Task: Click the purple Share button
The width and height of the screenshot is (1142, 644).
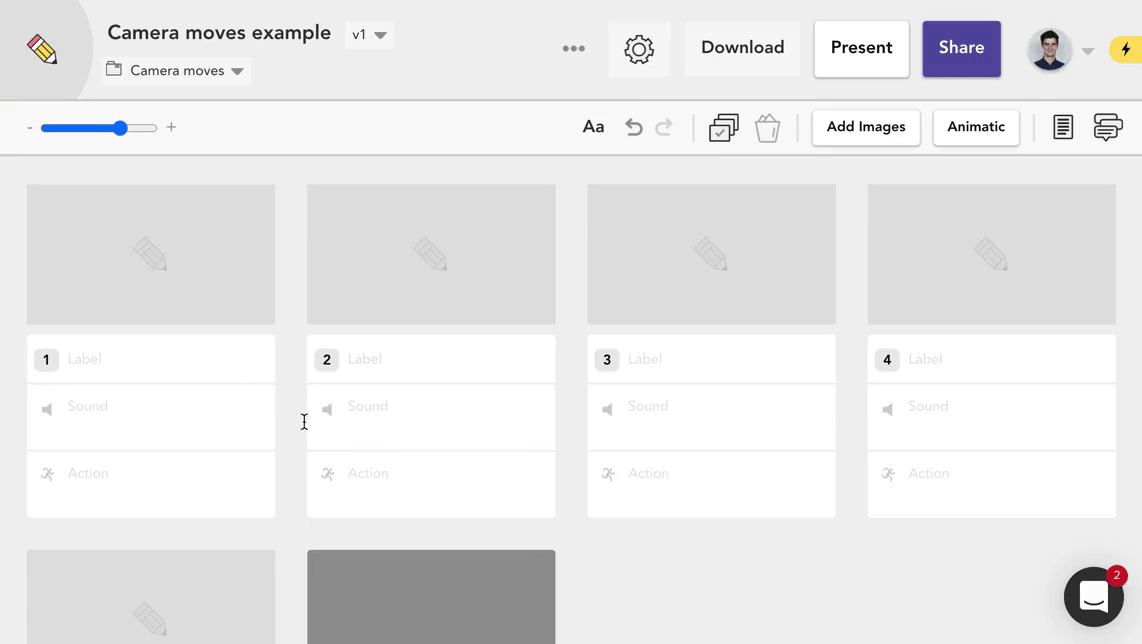Action: click(961, 48)
